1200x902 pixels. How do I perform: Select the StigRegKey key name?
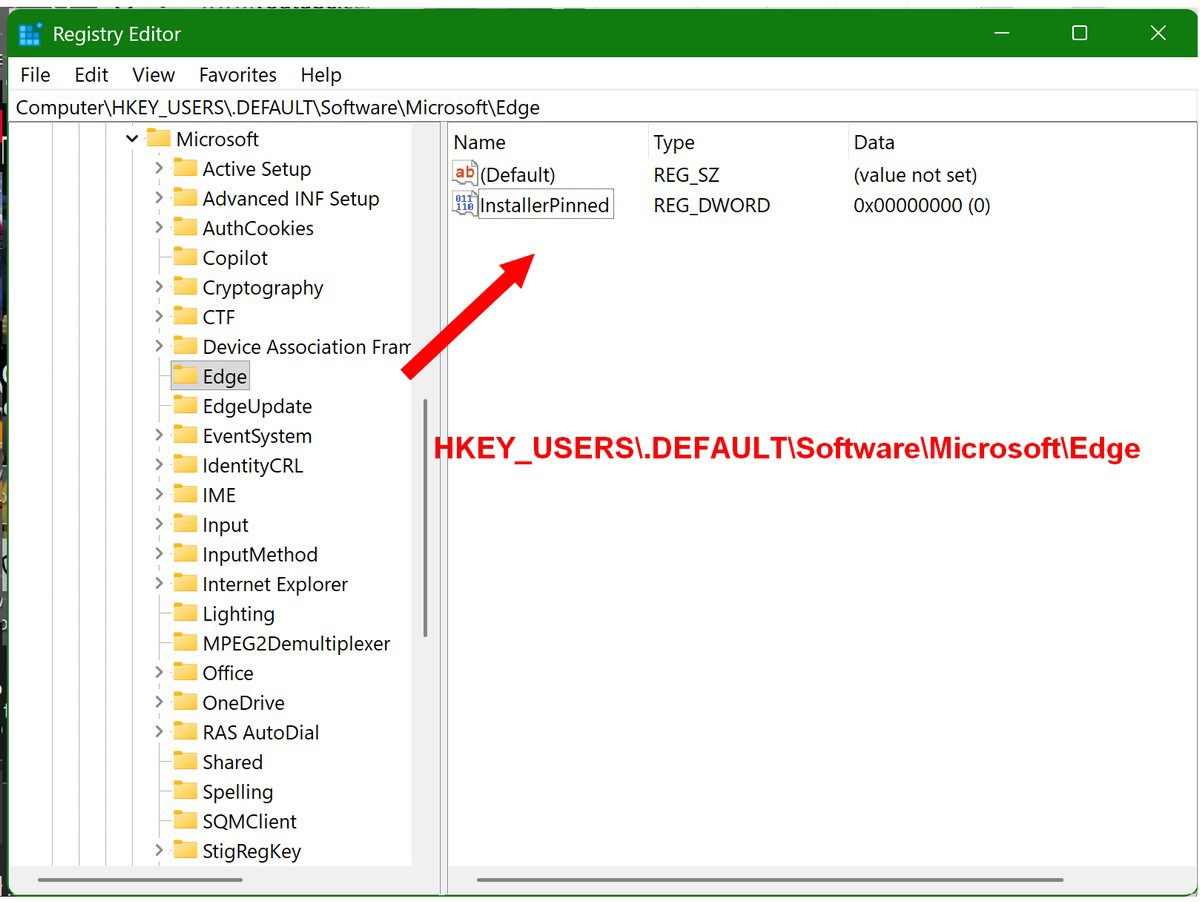click(251, 851)
